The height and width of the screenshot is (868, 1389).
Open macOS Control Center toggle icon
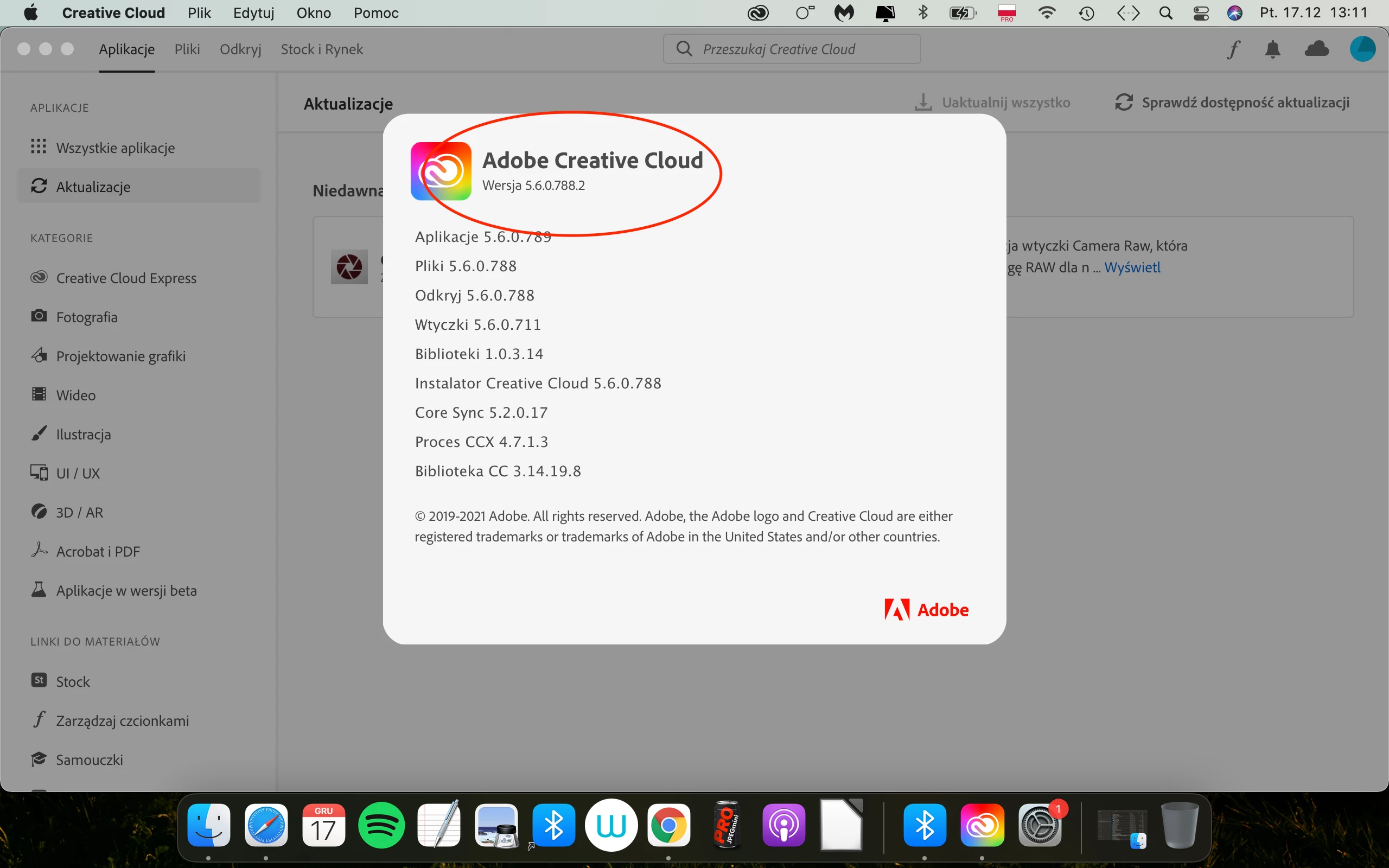(x=1201, y=12)
